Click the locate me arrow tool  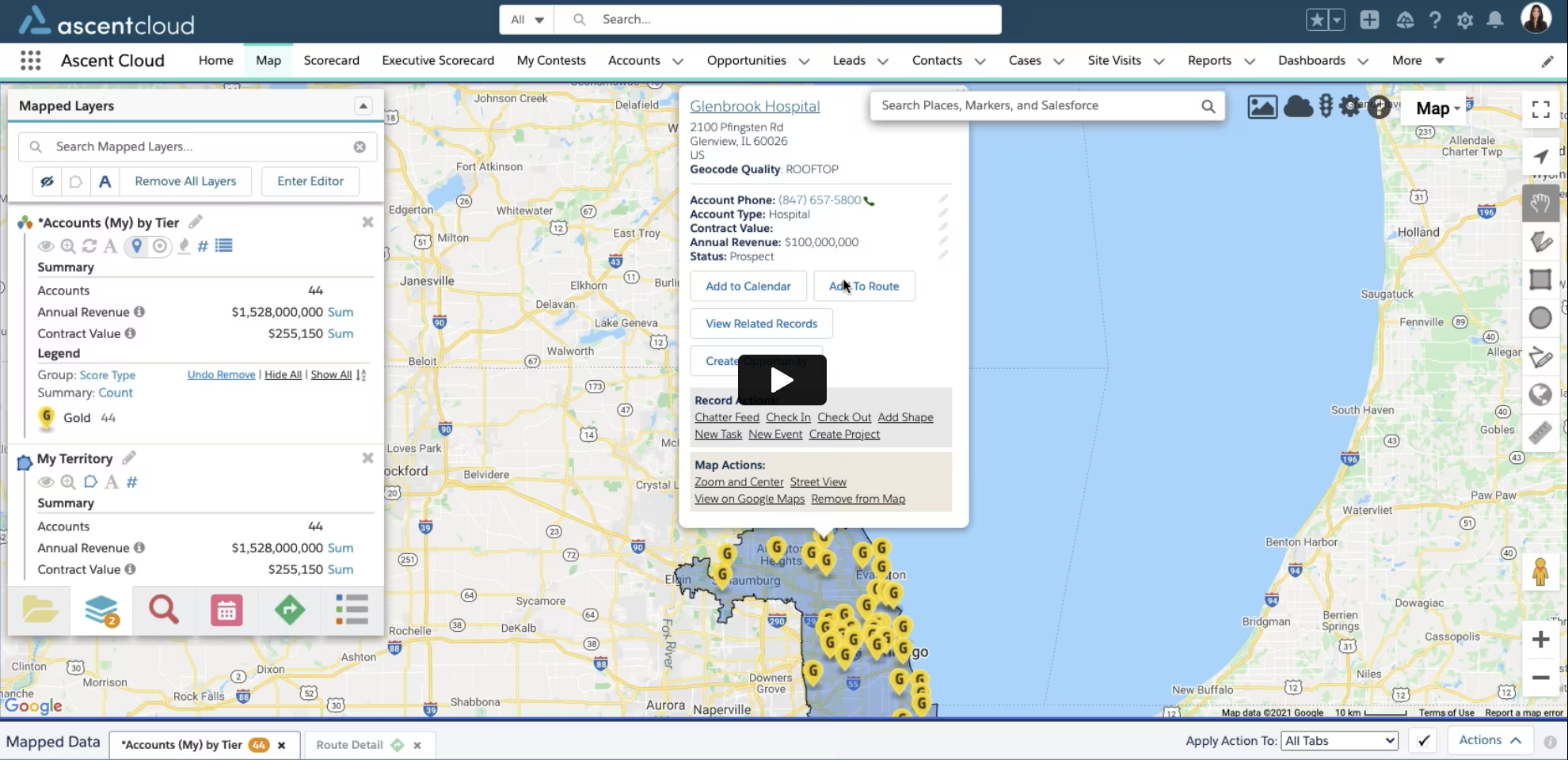coord(1540,157)
